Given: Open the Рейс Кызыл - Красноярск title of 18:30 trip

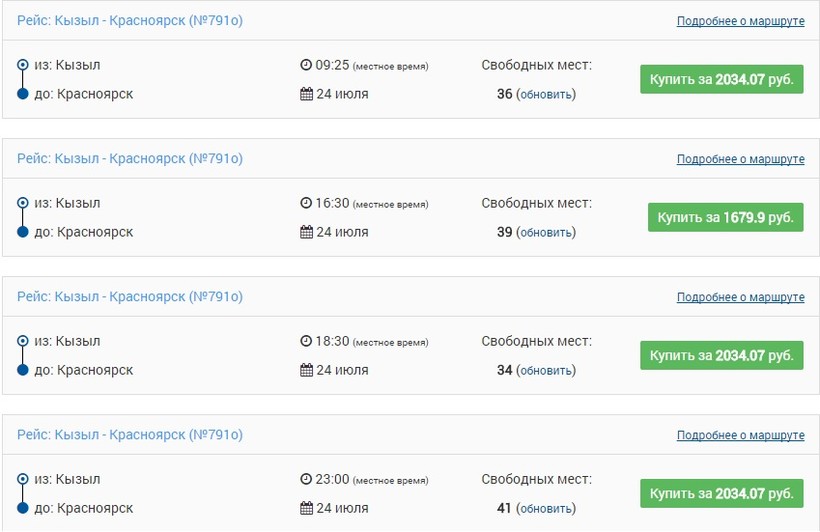Looking at the screenshot, I should point(130,297).
